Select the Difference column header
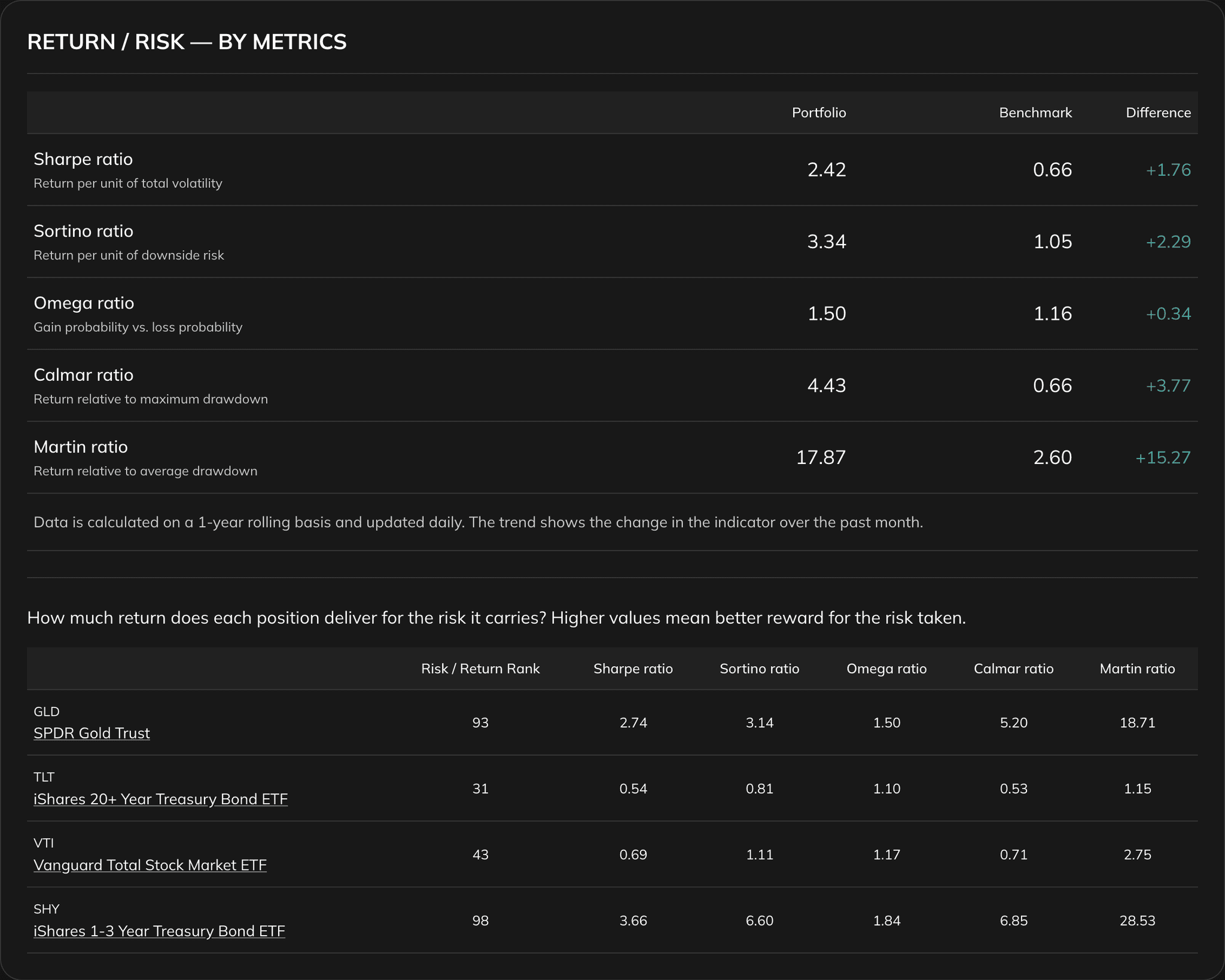This screenshot has height=980, width=1225. click(1158, 112)
